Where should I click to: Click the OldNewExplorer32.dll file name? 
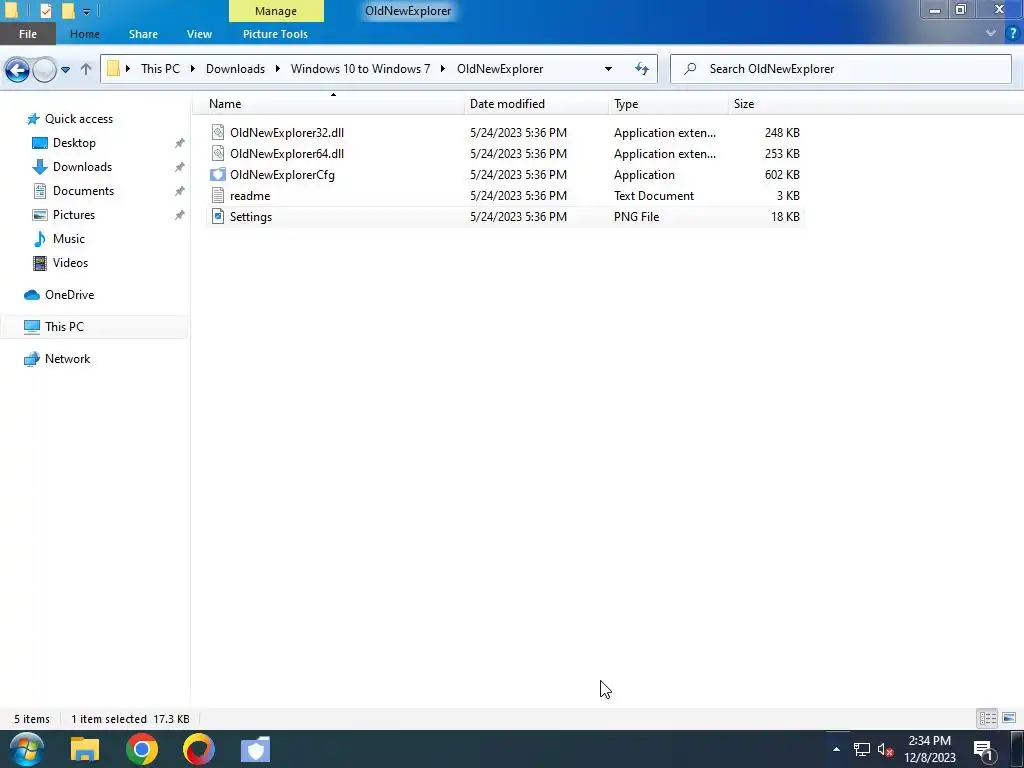(x=287, y=133)
